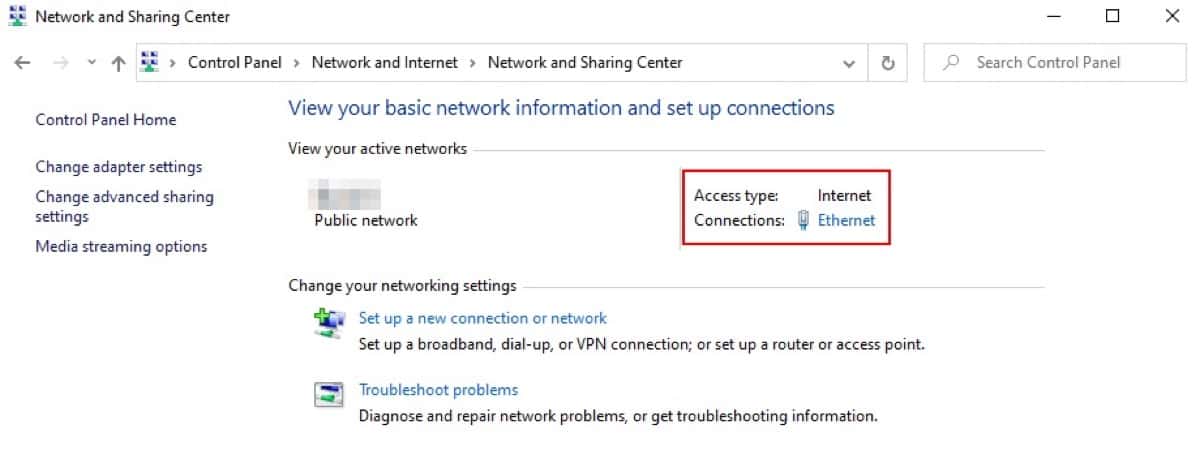Click the Control Panel icon in address bar

(151, 62)
